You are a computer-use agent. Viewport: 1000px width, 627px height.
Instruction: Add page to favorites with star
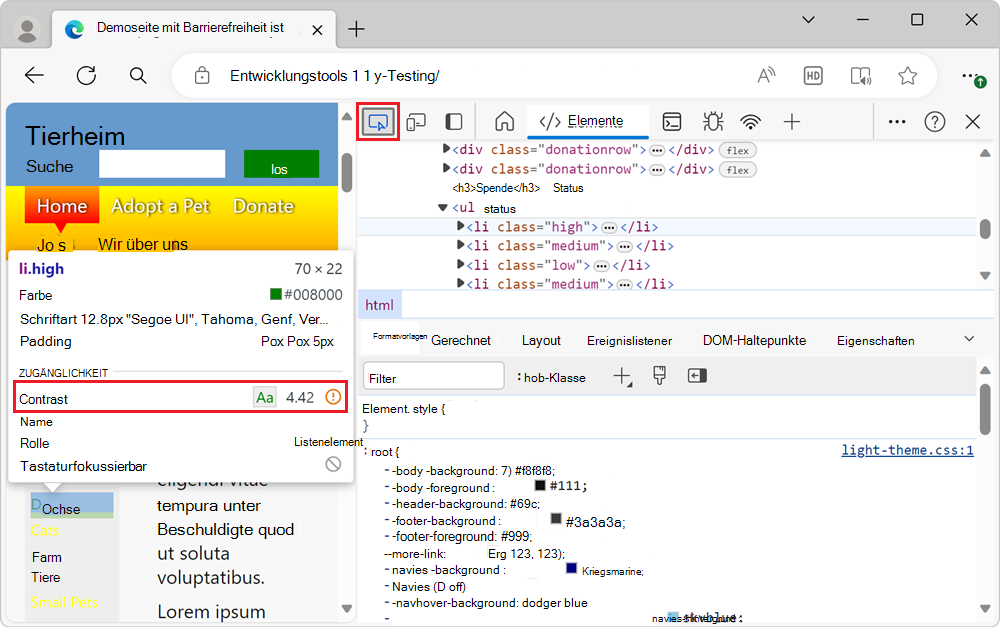coord(908,75)
